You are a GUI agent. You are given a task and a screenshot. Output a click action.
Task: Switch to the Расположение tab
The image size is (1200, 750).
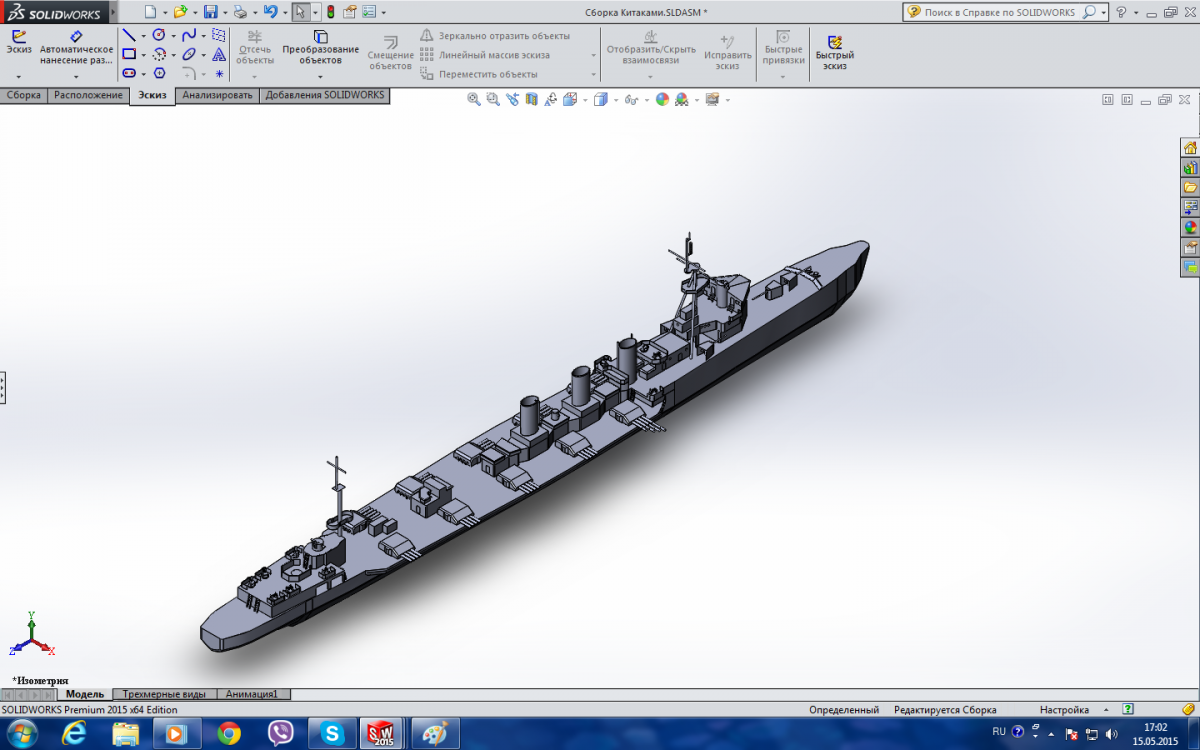88,95
